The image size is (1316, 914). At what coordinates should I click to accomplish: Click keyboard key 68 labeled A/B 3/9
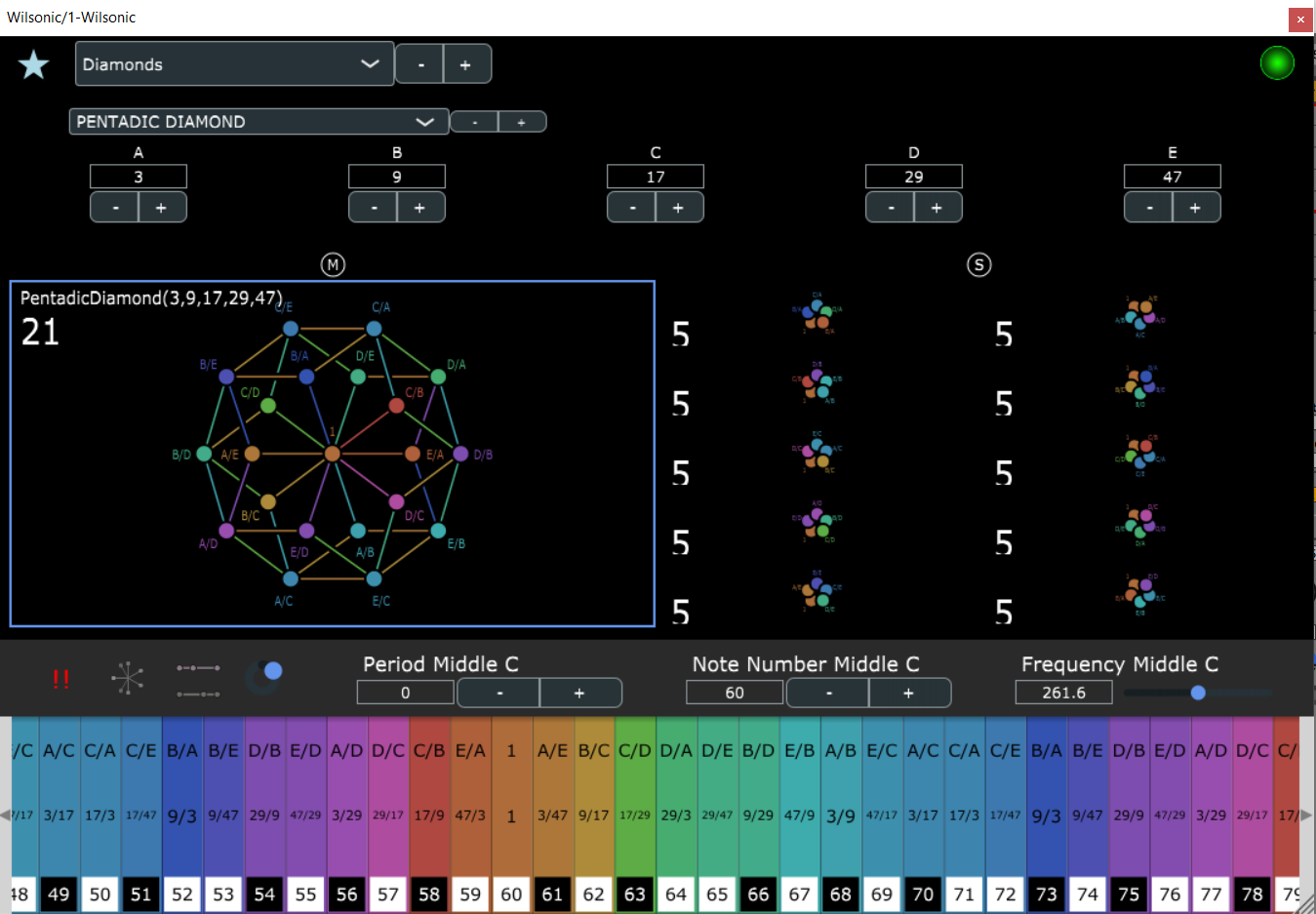tap(841, 815)
